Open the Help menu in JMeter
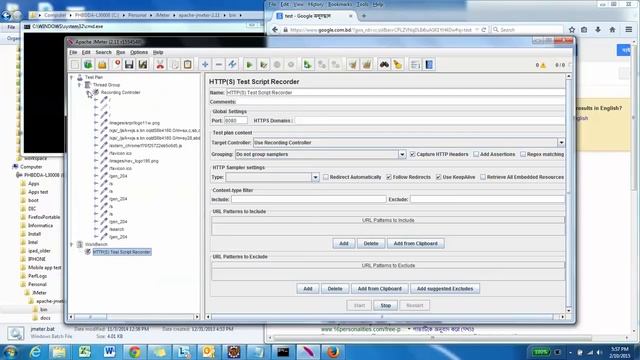The width and height of the screenshot is (640, 360). coord(158,53)
